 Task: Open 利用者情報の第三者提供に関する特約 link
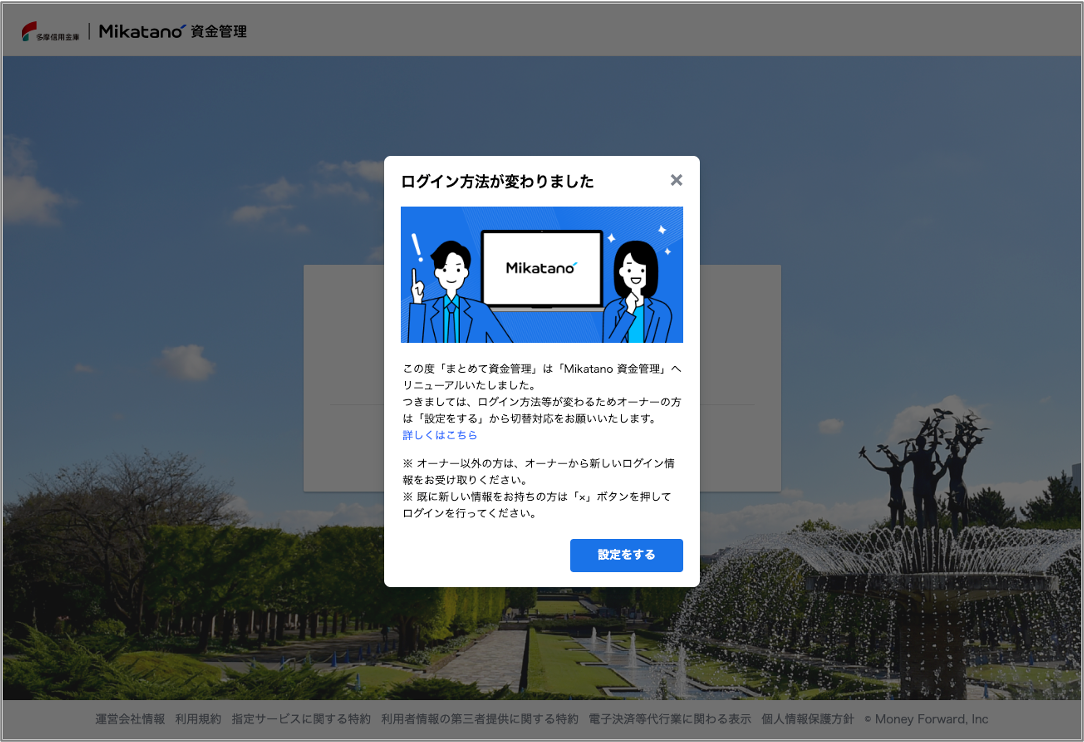[479, 719]
